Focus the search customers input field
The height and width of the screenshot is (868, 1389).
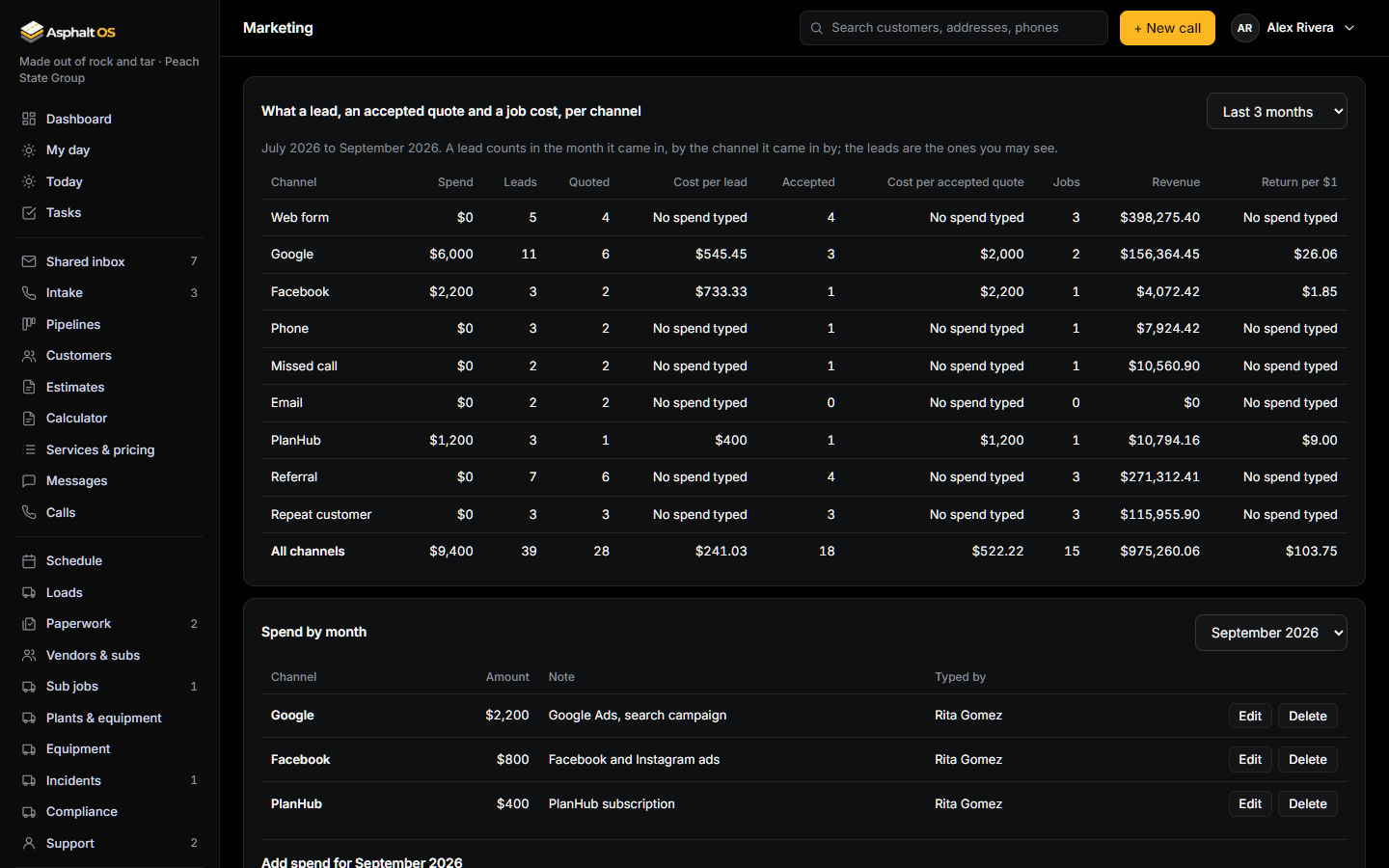pos(954,28)
